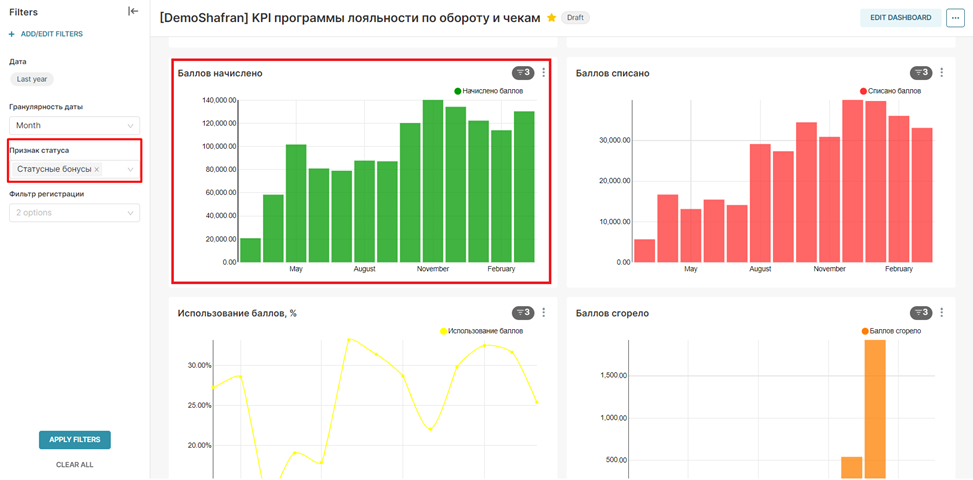
Task: Toggle Списано баллов legend series
Action: click(x=890, y=91)
